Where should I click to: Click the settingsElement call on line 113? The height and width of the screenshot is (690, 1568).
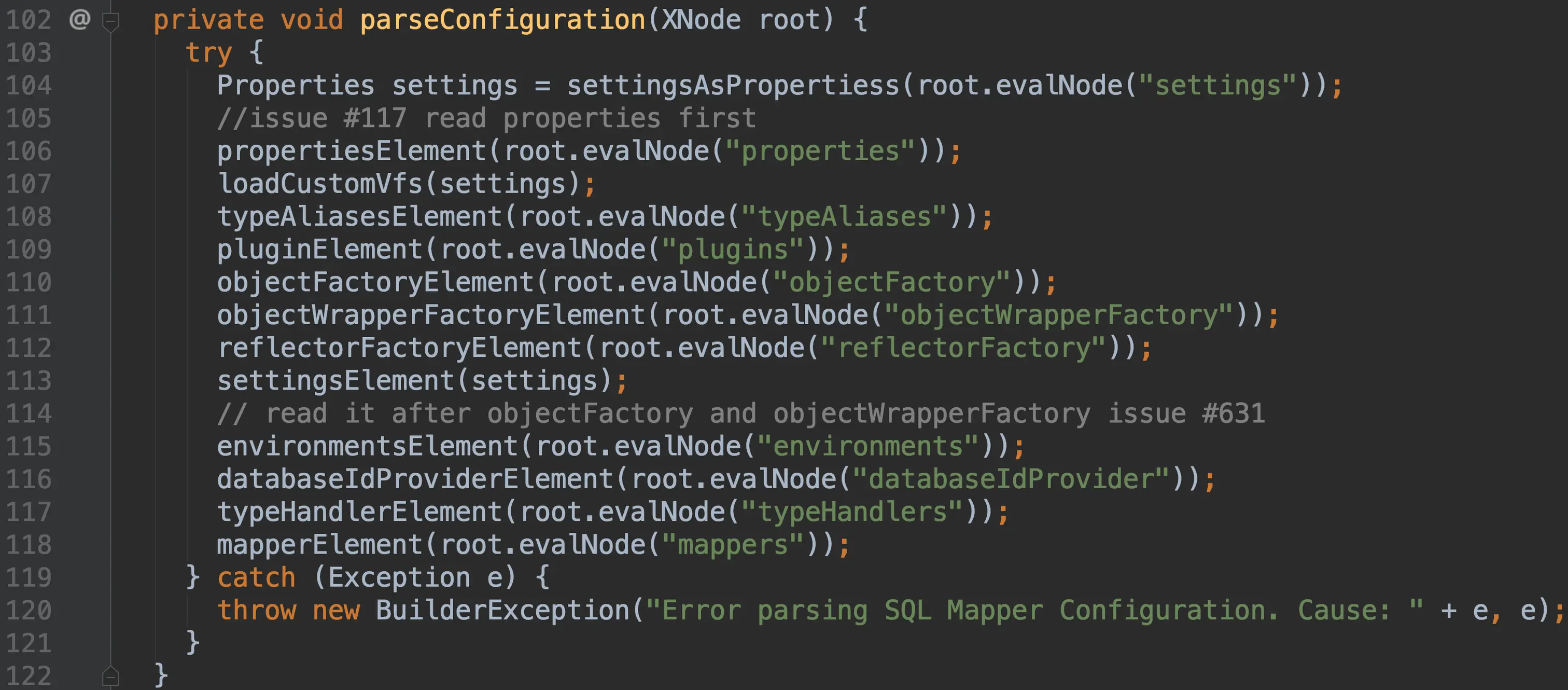click(336, 381)
